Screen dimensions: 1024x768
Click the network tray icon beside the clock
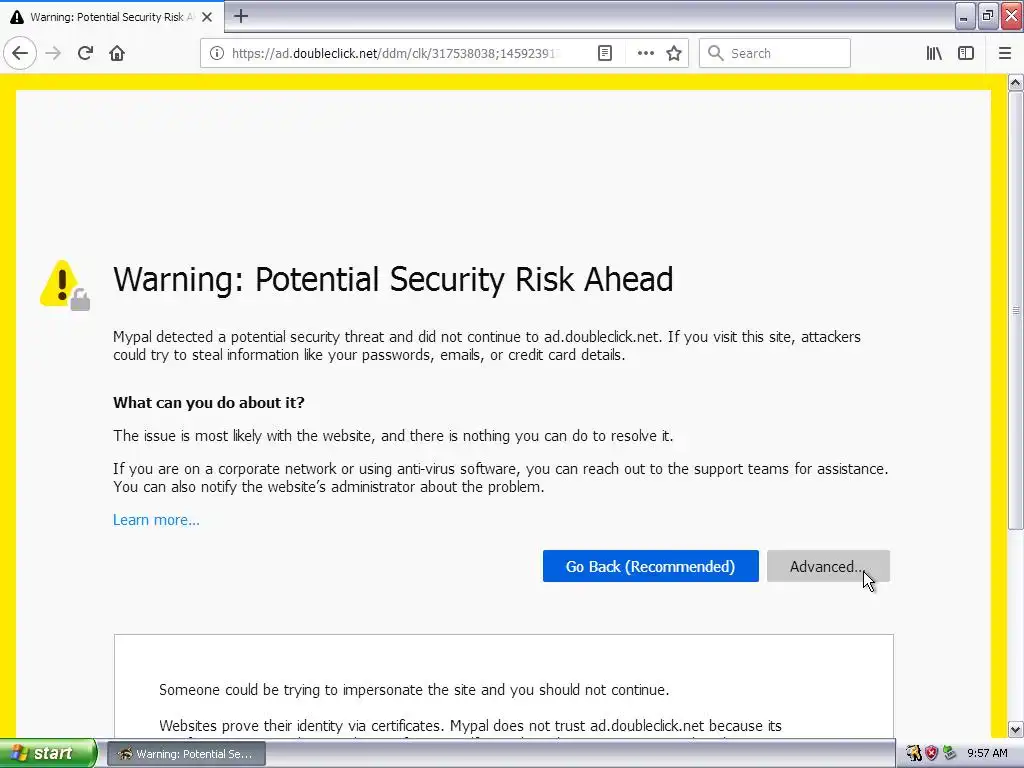pos(950,753)
